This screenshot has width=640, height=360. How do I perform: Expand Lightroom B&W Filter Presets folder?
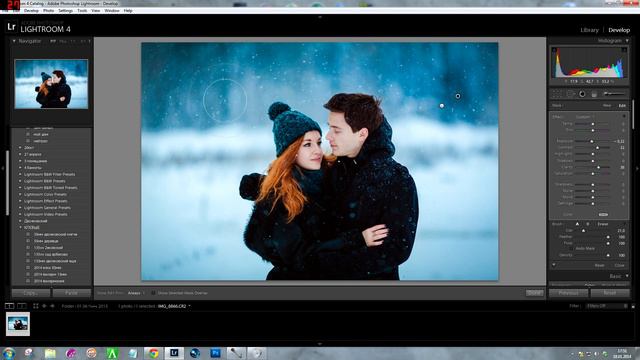click(x=20, y=174)
